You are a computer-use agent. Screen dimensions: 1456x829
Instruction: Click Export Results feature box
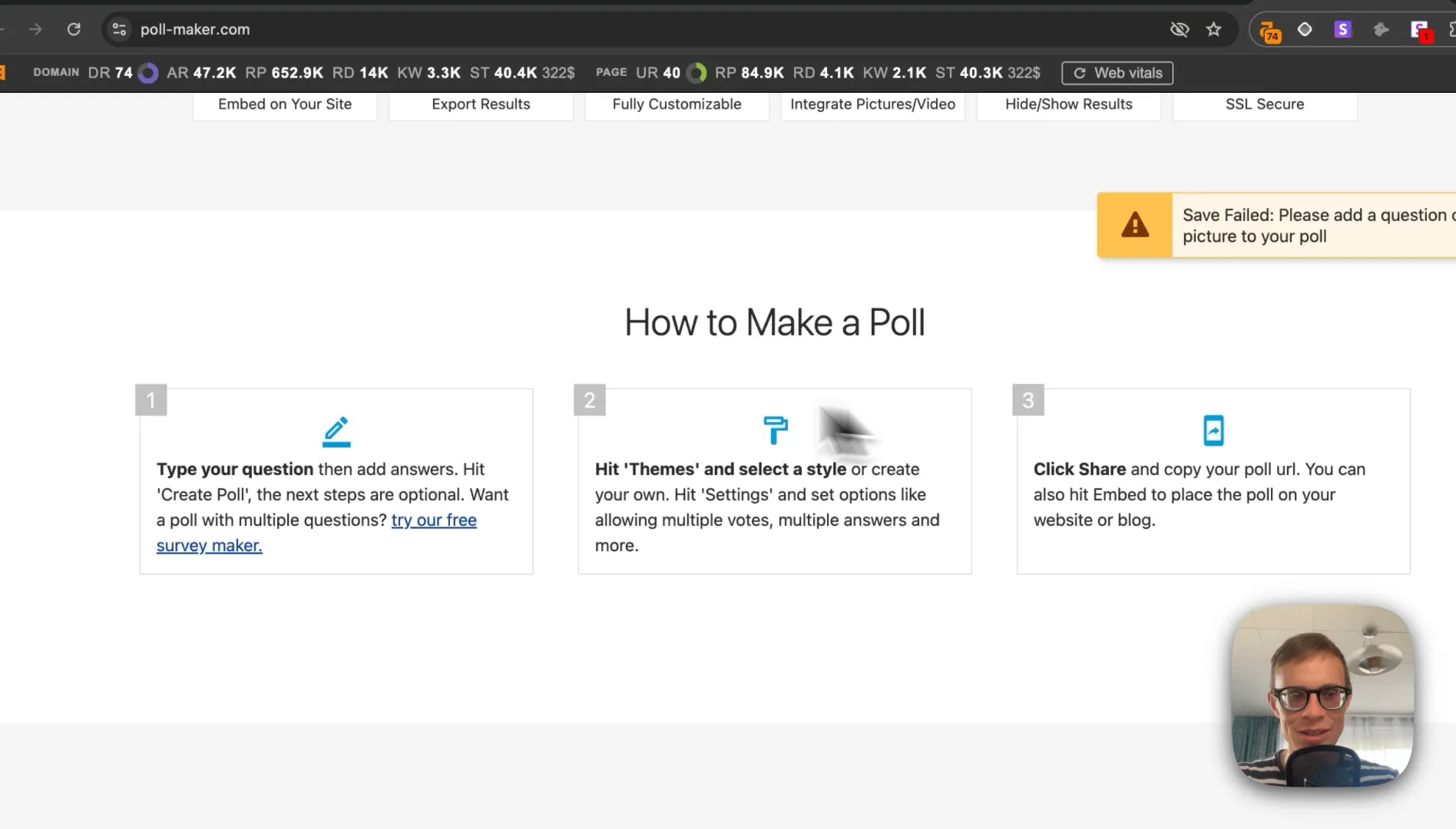coord(481,104)
